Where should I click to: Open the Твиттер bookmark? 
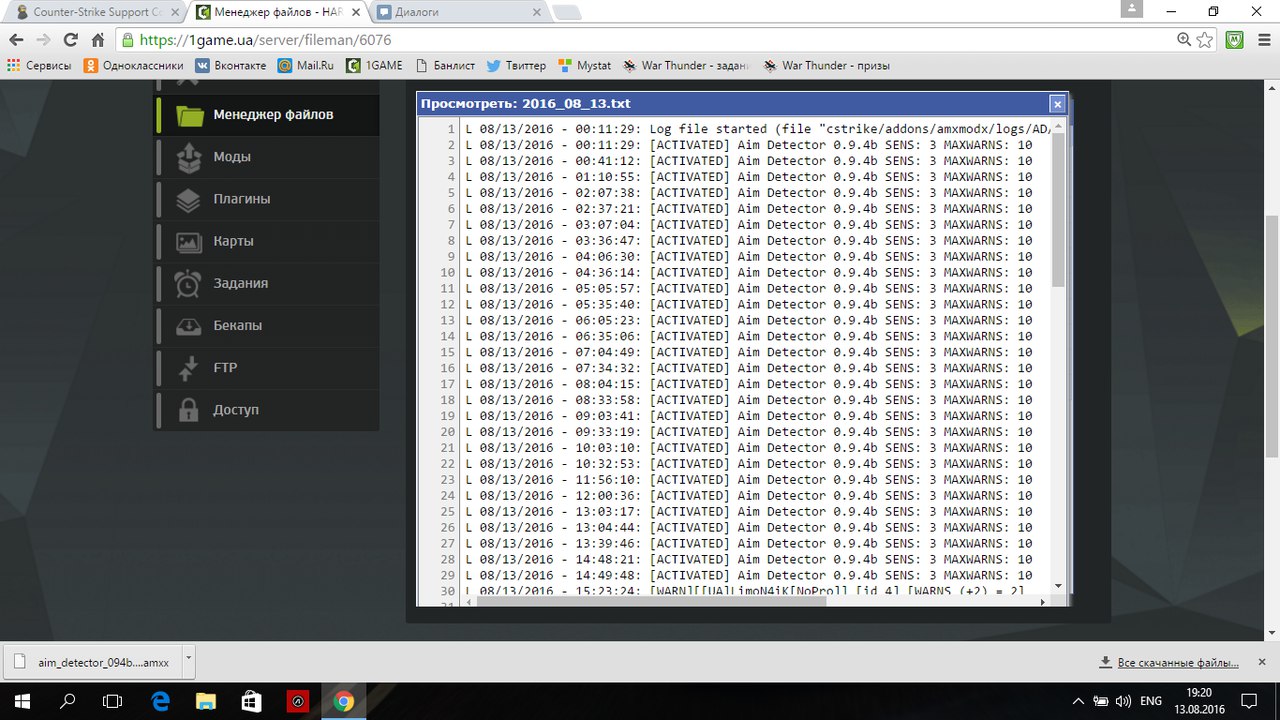coord(517,66)
